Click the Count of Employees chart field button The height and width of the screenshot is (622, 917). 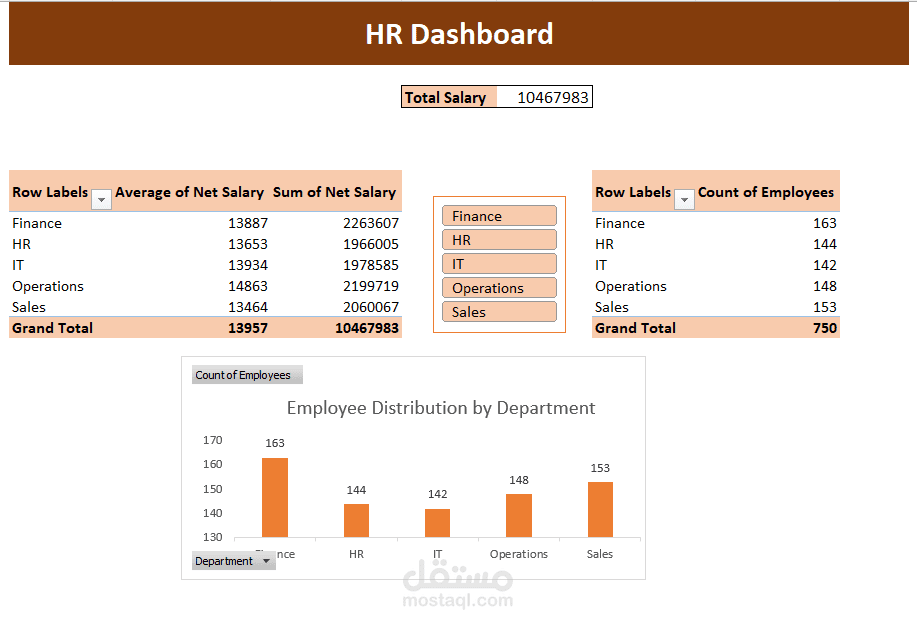(x=246, y=374)
